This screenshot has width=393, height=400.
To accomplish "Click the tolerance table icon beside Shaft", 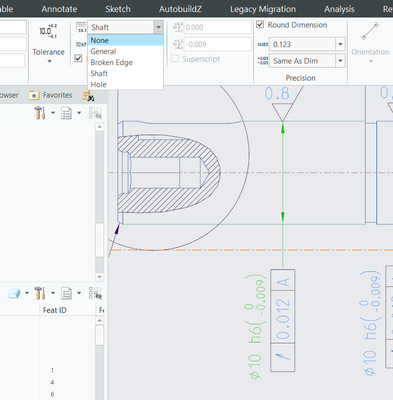I will (x=81, y=27).
